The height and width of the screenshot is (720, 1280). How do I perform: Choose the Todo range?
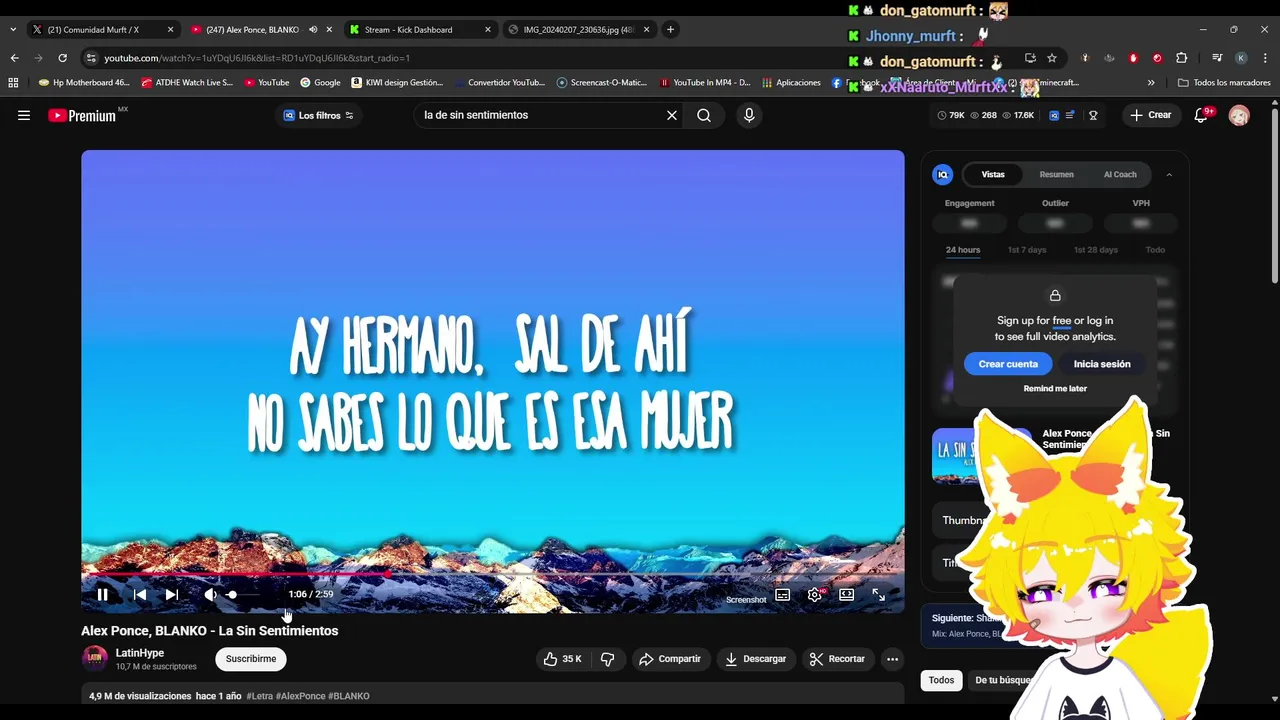(x=1155, y=250)
